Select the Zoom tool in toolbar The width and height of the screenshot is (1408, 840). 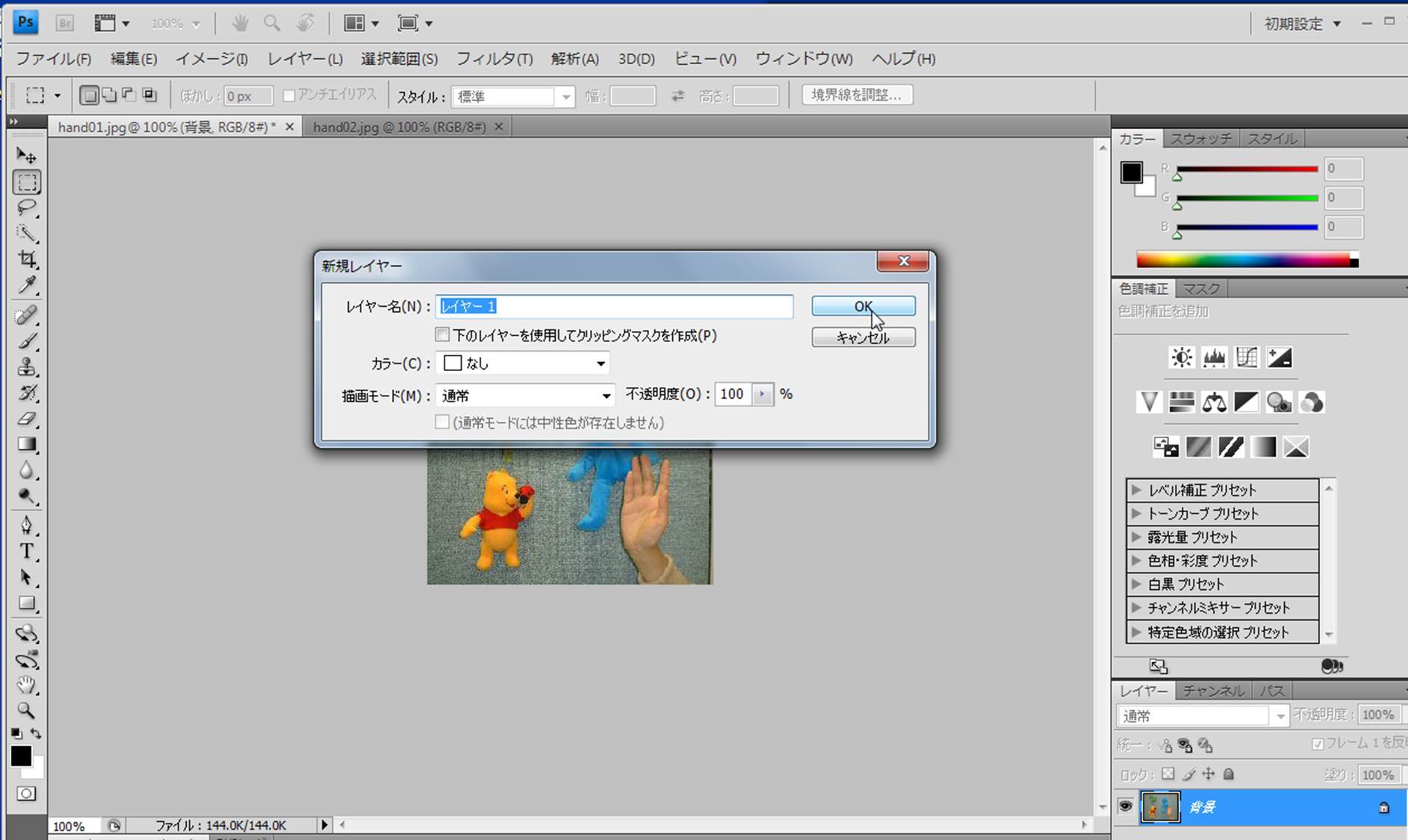[27, 710]
